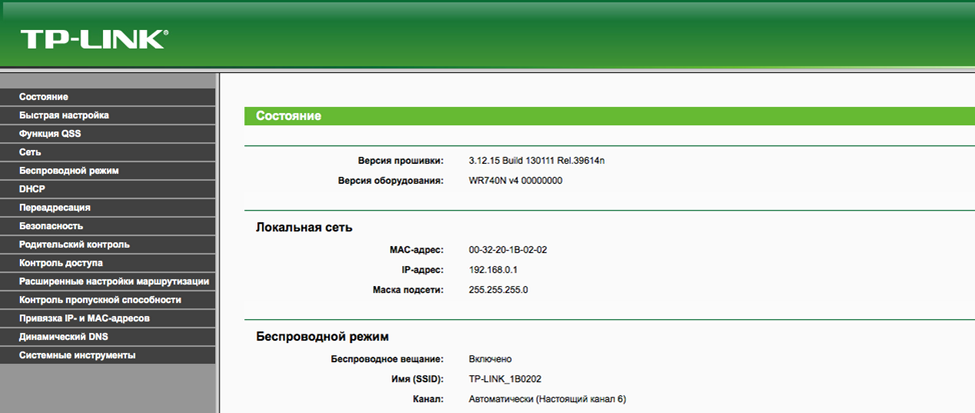Click the Версия оборудования label
The height and width of the screenshot is (413, 975).
click(x=390, y=181)
